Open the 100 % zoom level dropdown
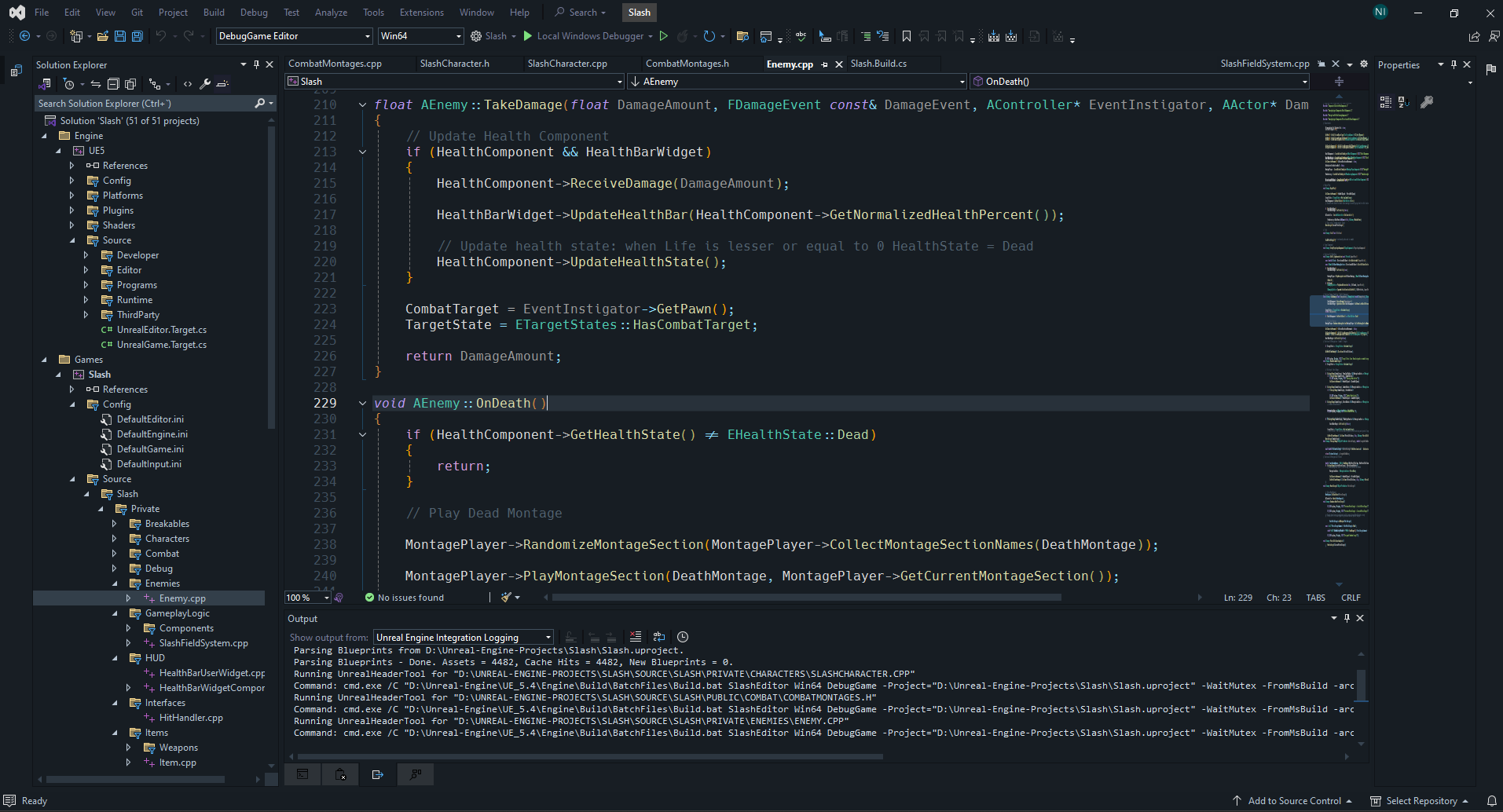 (308, 598)
